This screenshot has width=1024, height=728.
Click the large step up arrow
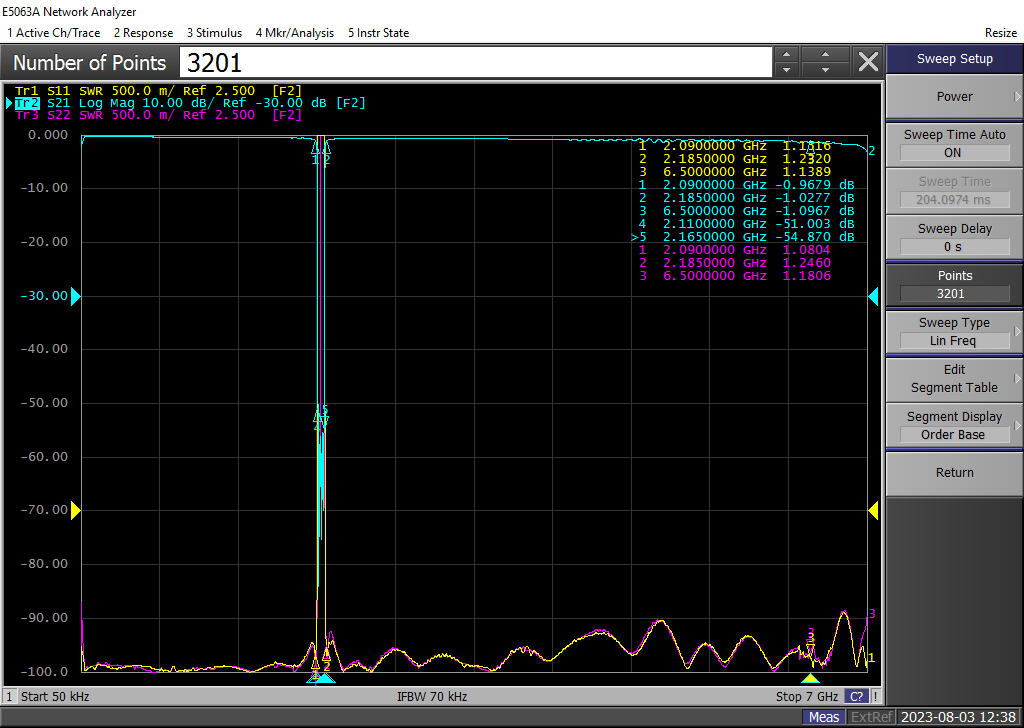point(825,55)
